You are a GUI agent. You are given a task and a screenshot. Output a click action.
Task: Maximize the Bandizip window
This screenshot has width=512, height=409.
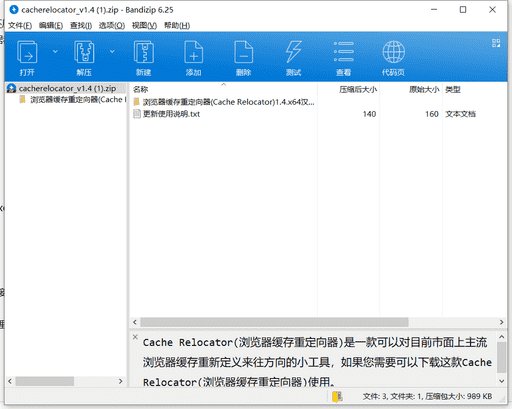coord(463,10)
